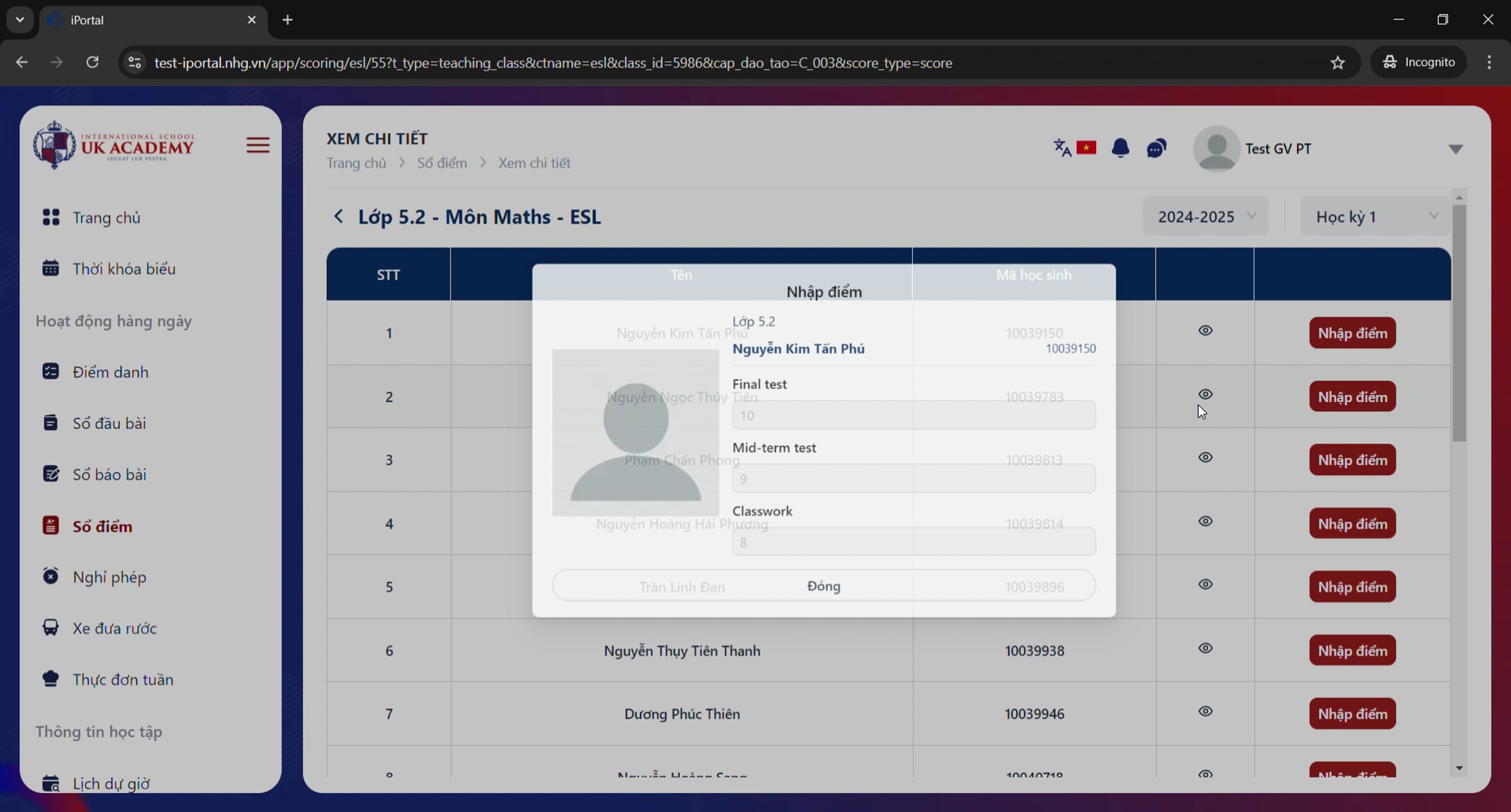This screenshot has width=1511, height=812.
Task: Go to Thời khóa biểu menu item
Action: (123, 269)
